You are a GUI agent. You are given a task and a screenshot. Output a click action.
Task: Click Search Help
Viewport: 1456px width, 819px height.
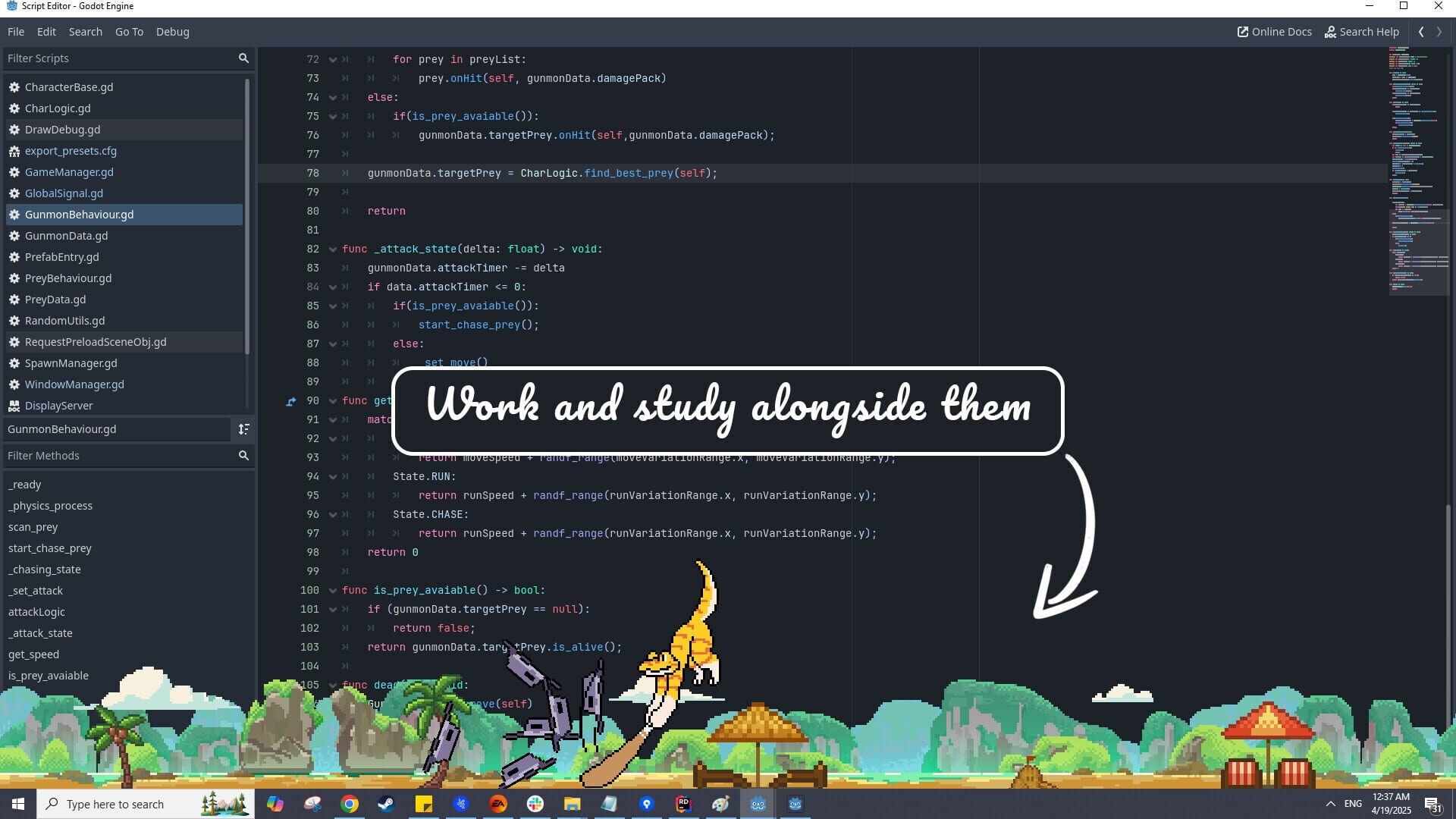(x=1363, y=32)
